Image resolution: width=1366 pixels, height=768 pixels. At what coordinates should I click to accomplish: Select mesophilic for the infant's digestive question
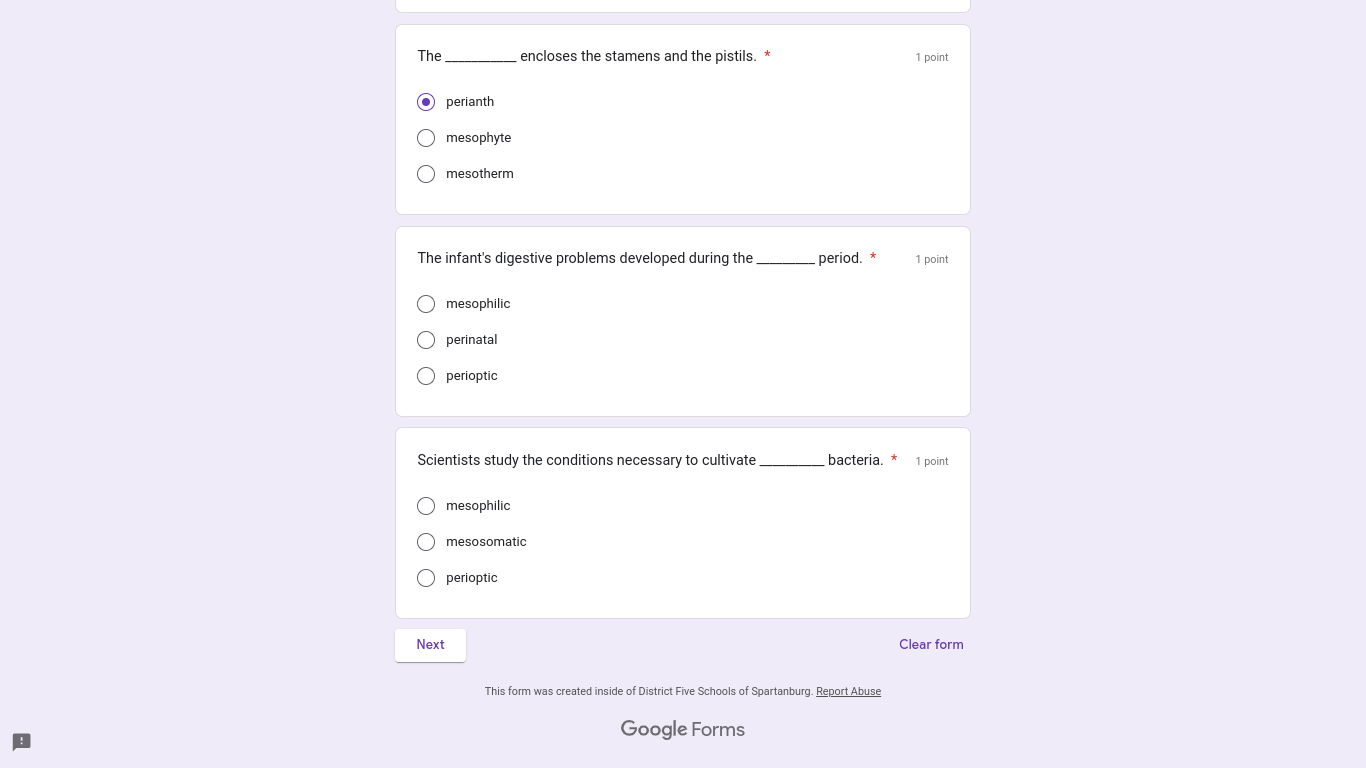(426, 304)
